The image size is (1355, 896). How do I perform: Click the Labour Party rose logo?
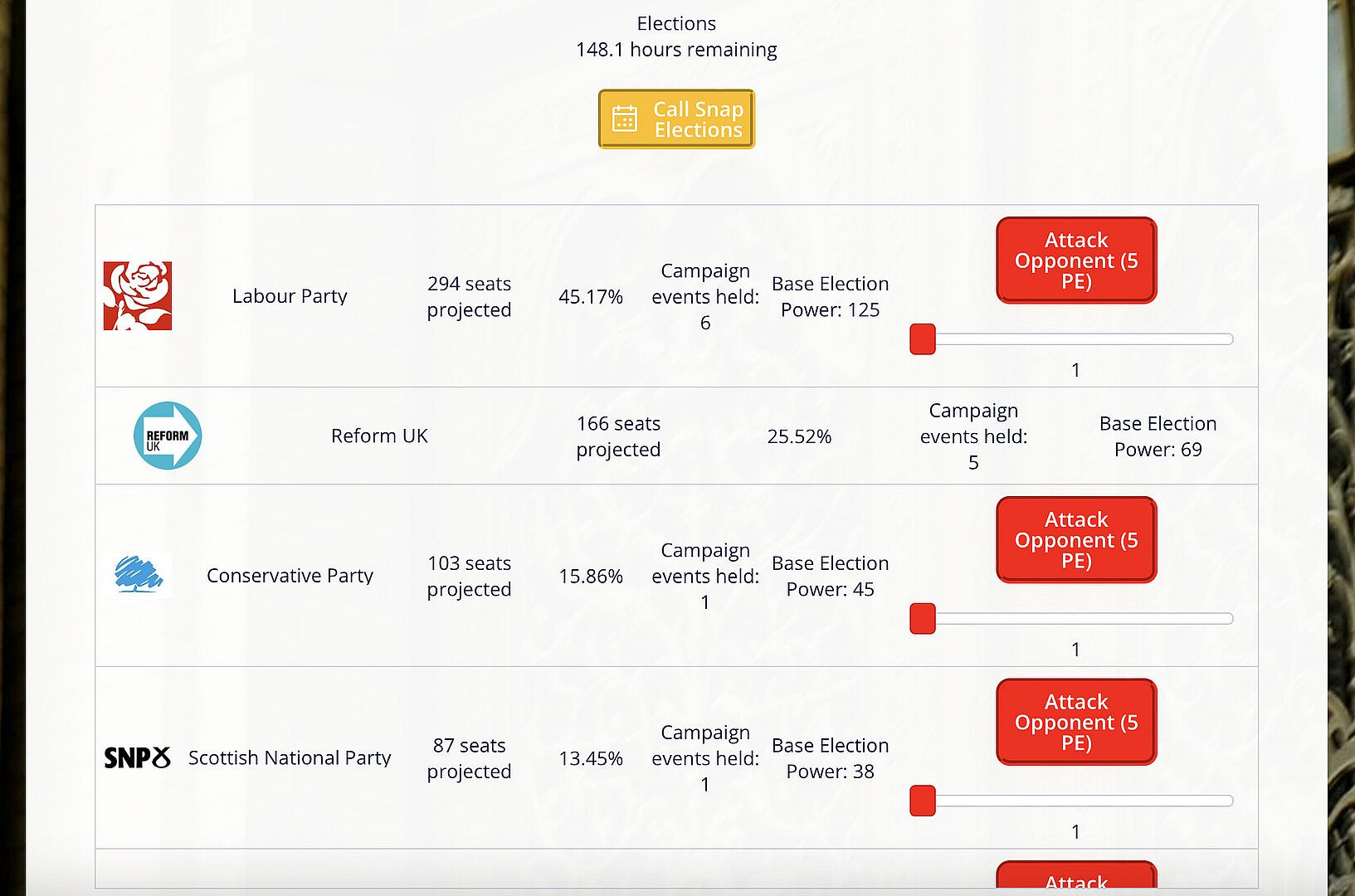[x=138, y=296]
